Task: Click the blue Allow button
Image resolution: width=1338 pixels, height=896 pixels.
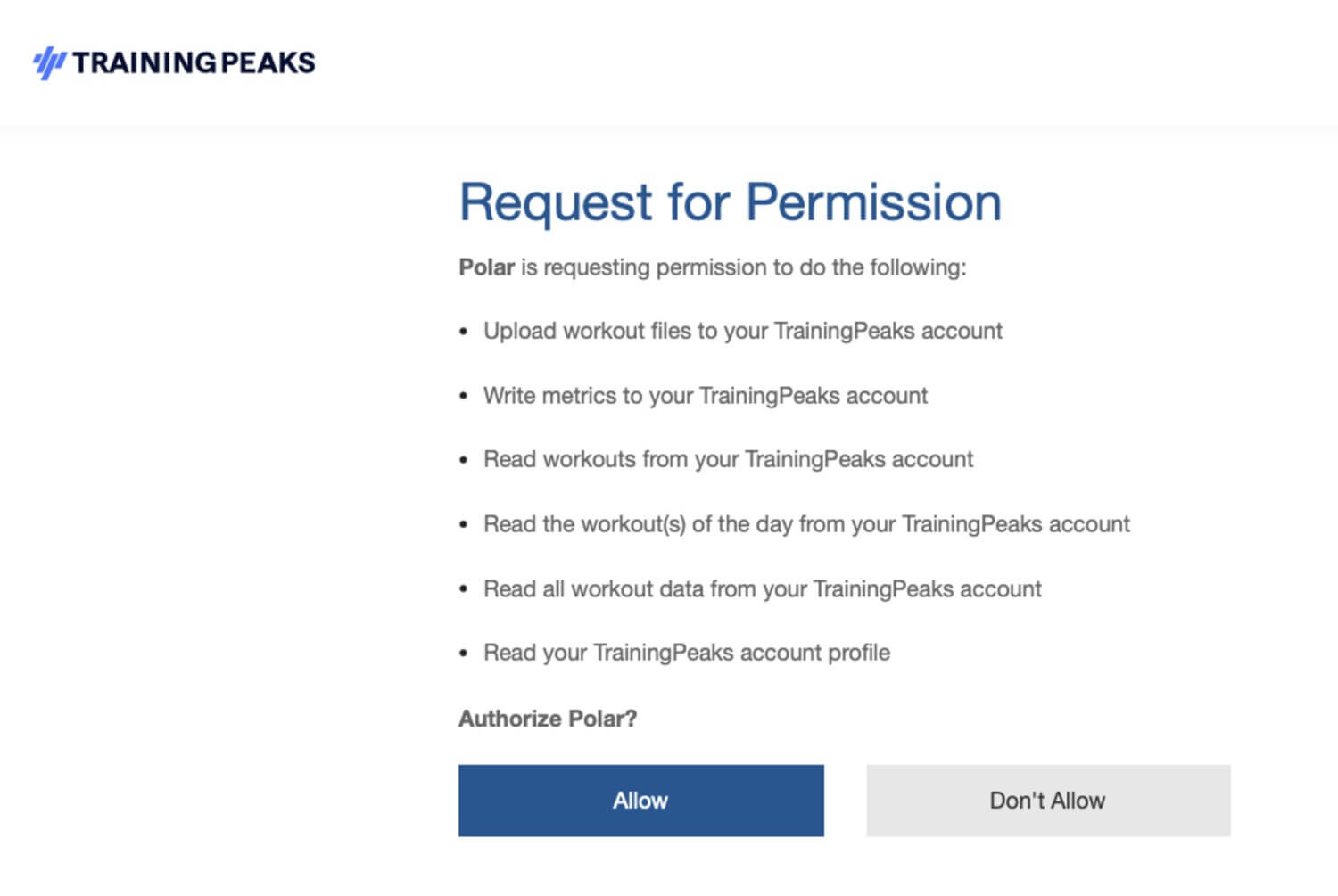Action: click(x=640, y=800)
